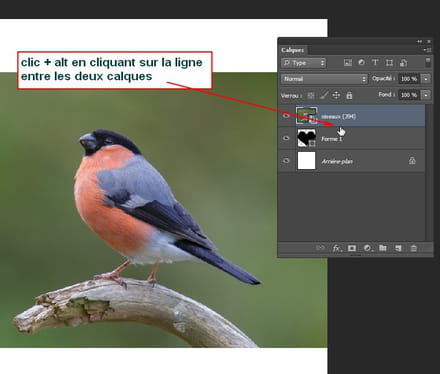Close the Calques panel

tap(429, 41)
